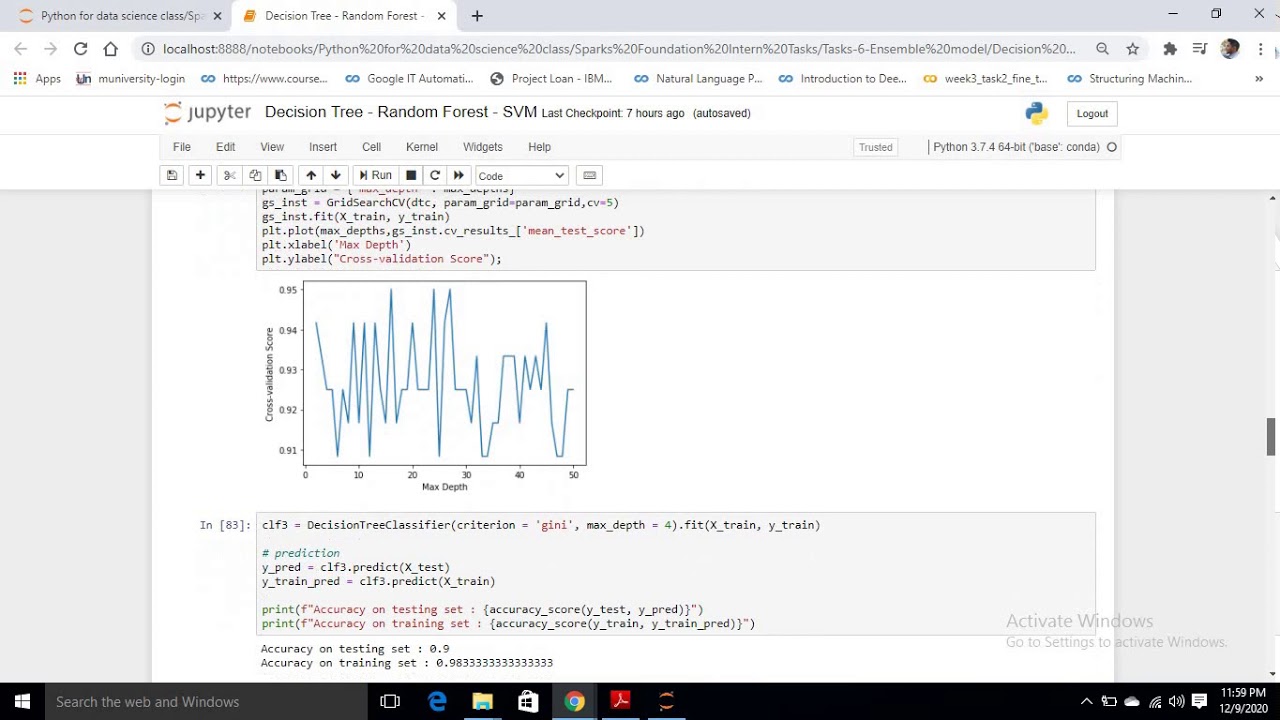Open the media control icon in Chrome
This screenshot has height=720, width=1280.
tap(1200, 48)
